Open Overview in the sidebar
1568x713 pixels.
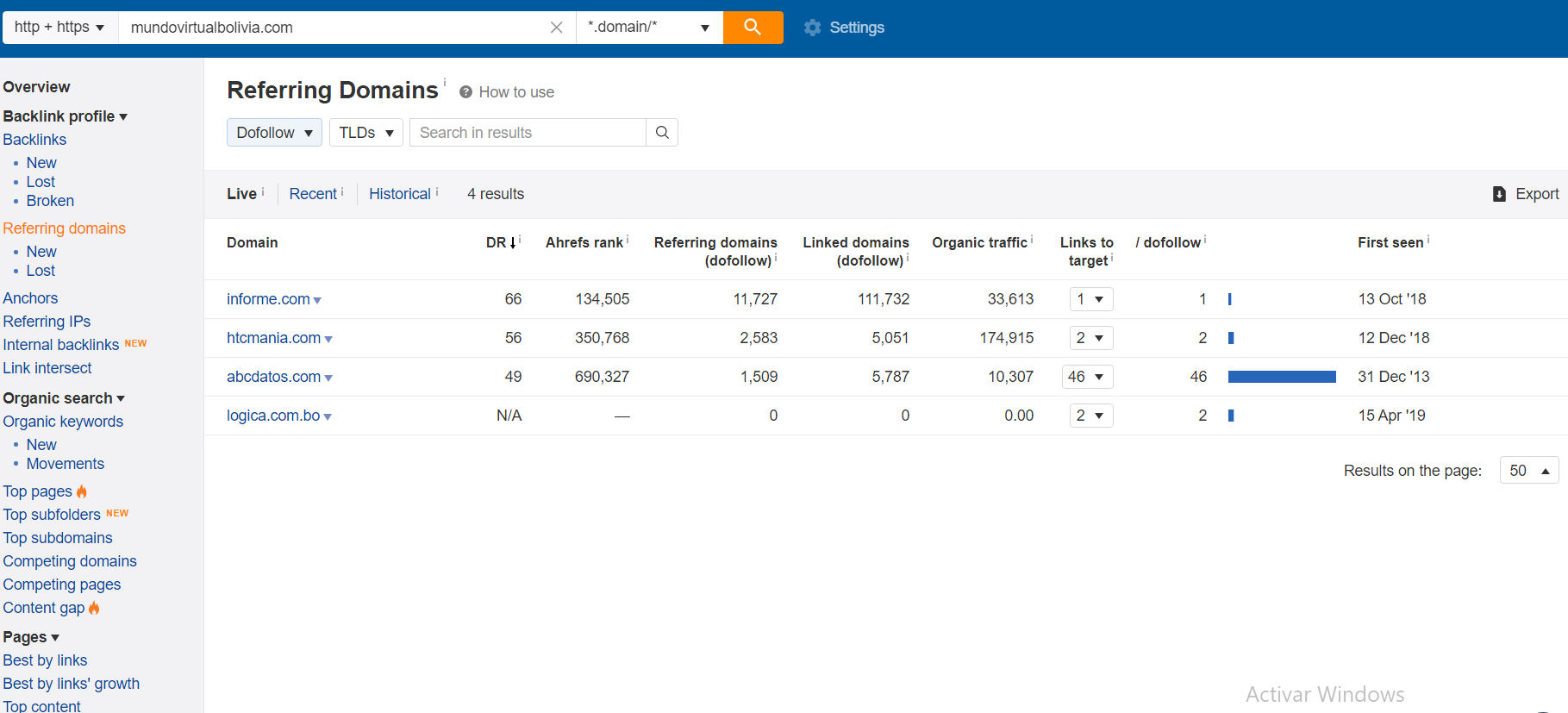point(36,87)
